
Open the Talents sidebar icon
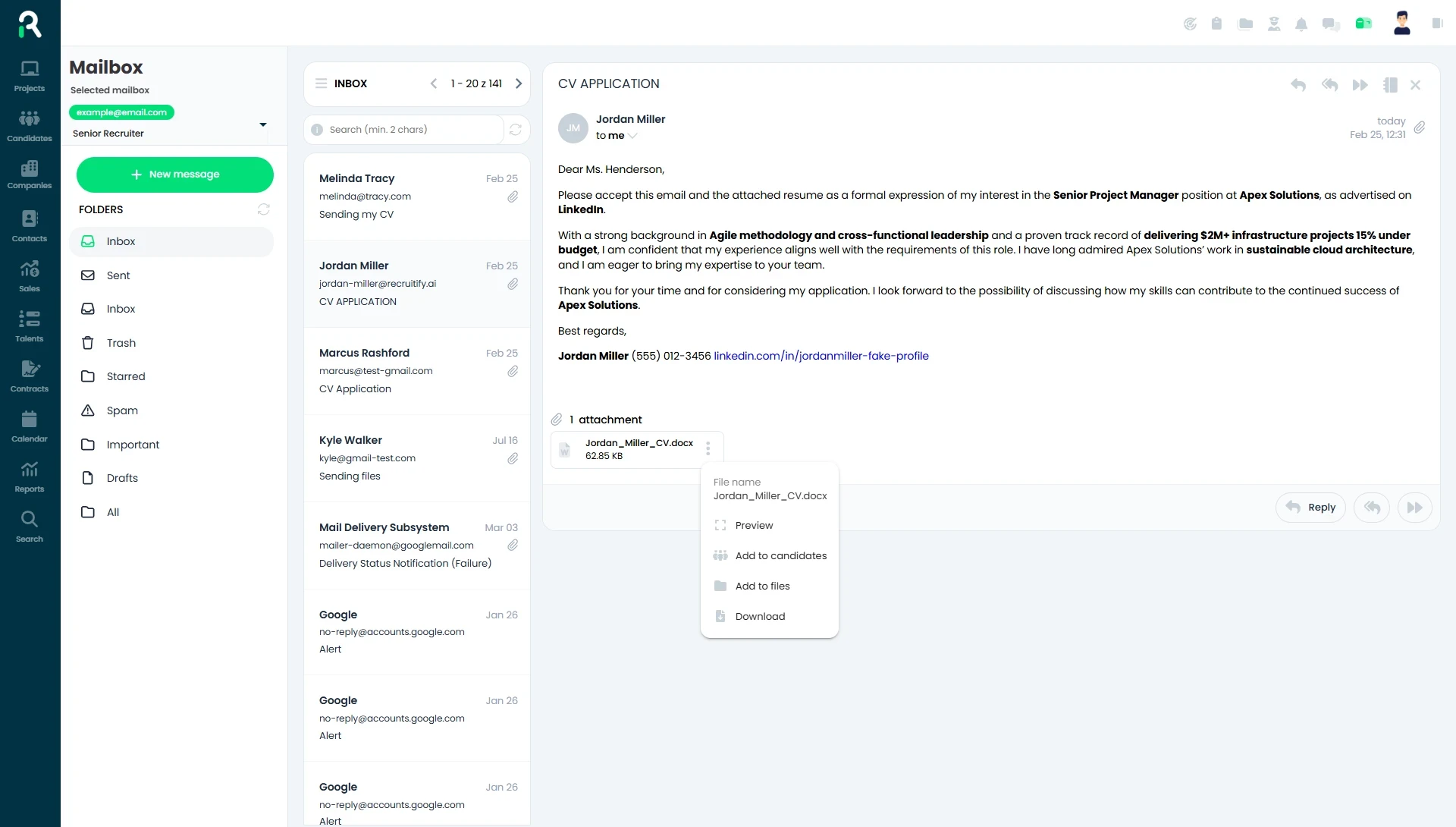coord(30,326)
